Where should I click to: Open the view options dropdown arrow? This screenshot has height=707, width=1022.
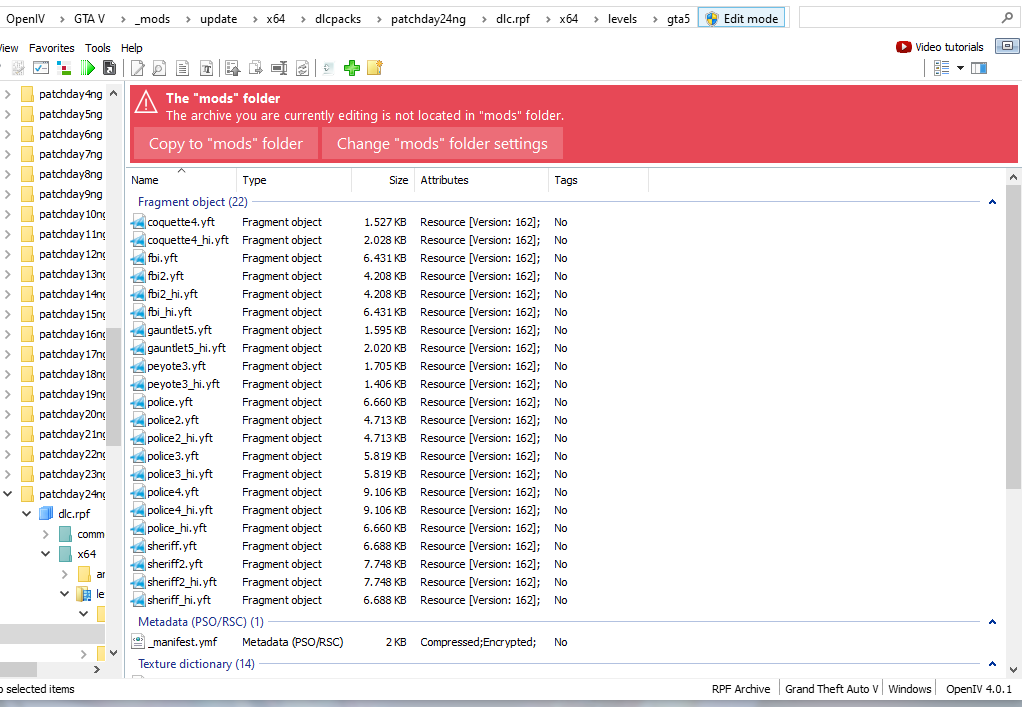[960, 68]
